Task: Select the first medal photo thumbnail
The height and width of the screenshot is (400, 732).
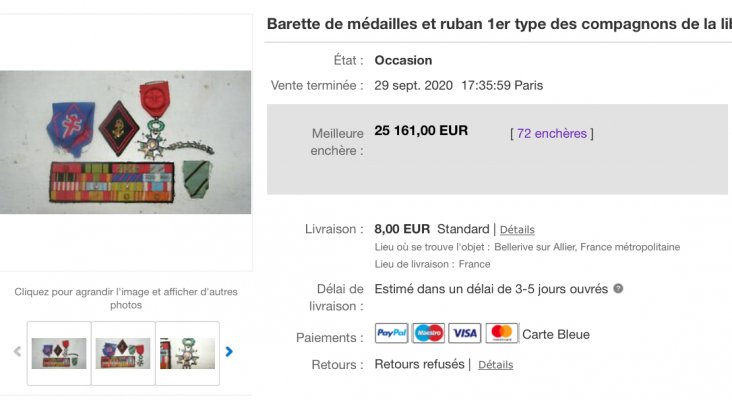Action: 59,353
